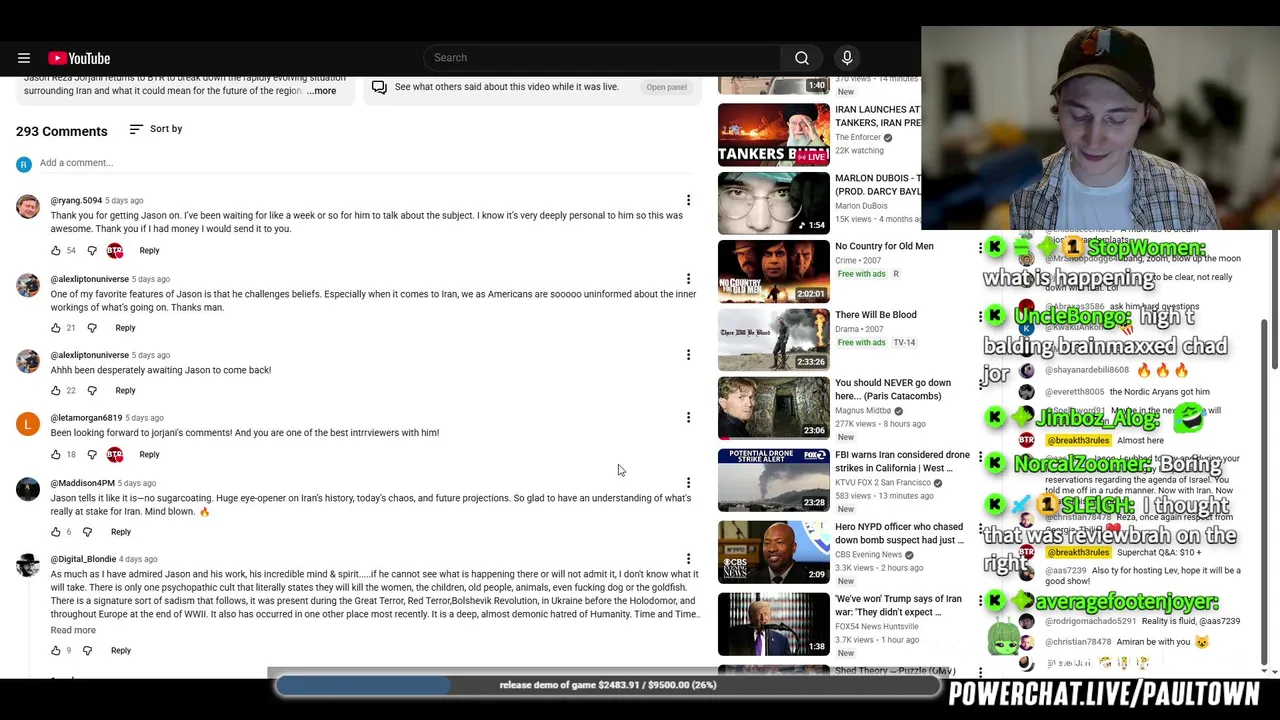The image size is (1280, 720).
Task: Like the 'challenges beliefs' comment by @alexliptonuniverse
Action: [56, 328]
